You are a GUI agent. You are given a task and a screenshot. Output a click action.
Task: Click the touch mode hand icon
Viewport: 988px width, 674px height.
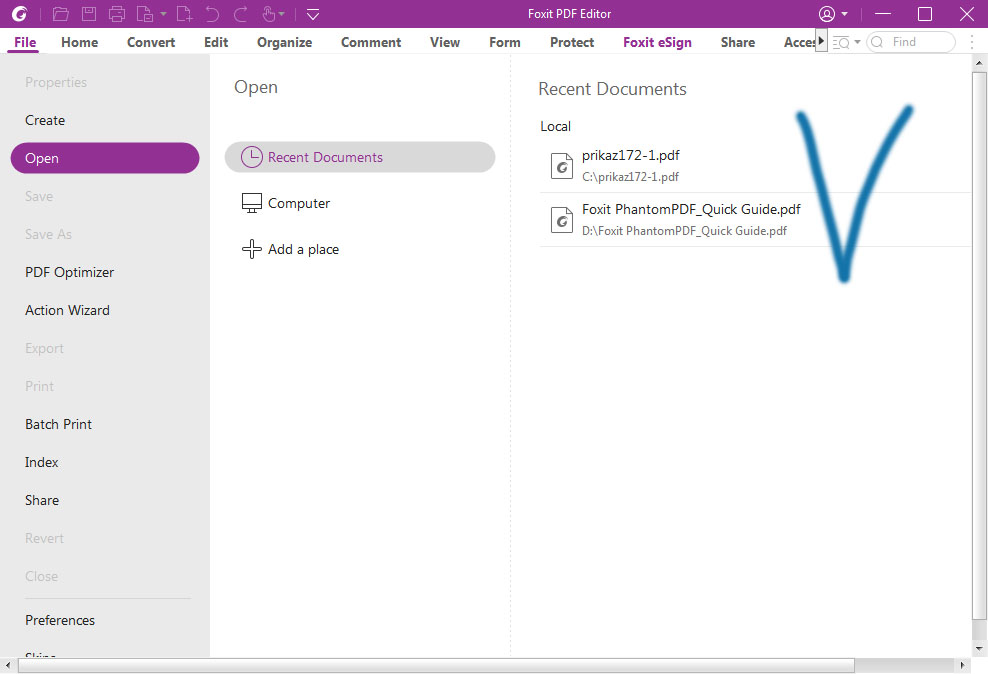[268, 13]
